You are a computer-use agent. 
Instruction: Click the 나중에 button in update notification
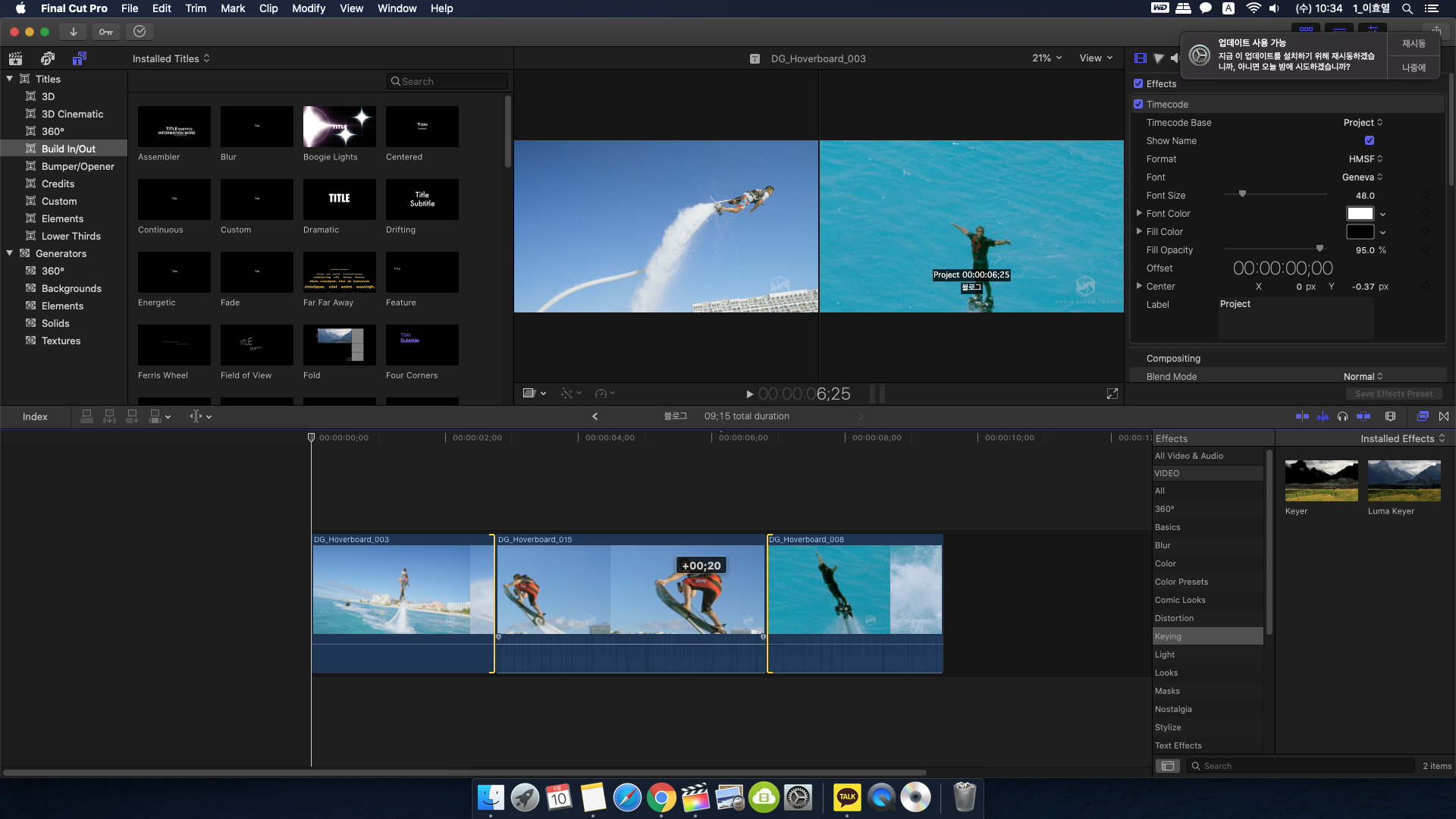tap(1413, 67)
